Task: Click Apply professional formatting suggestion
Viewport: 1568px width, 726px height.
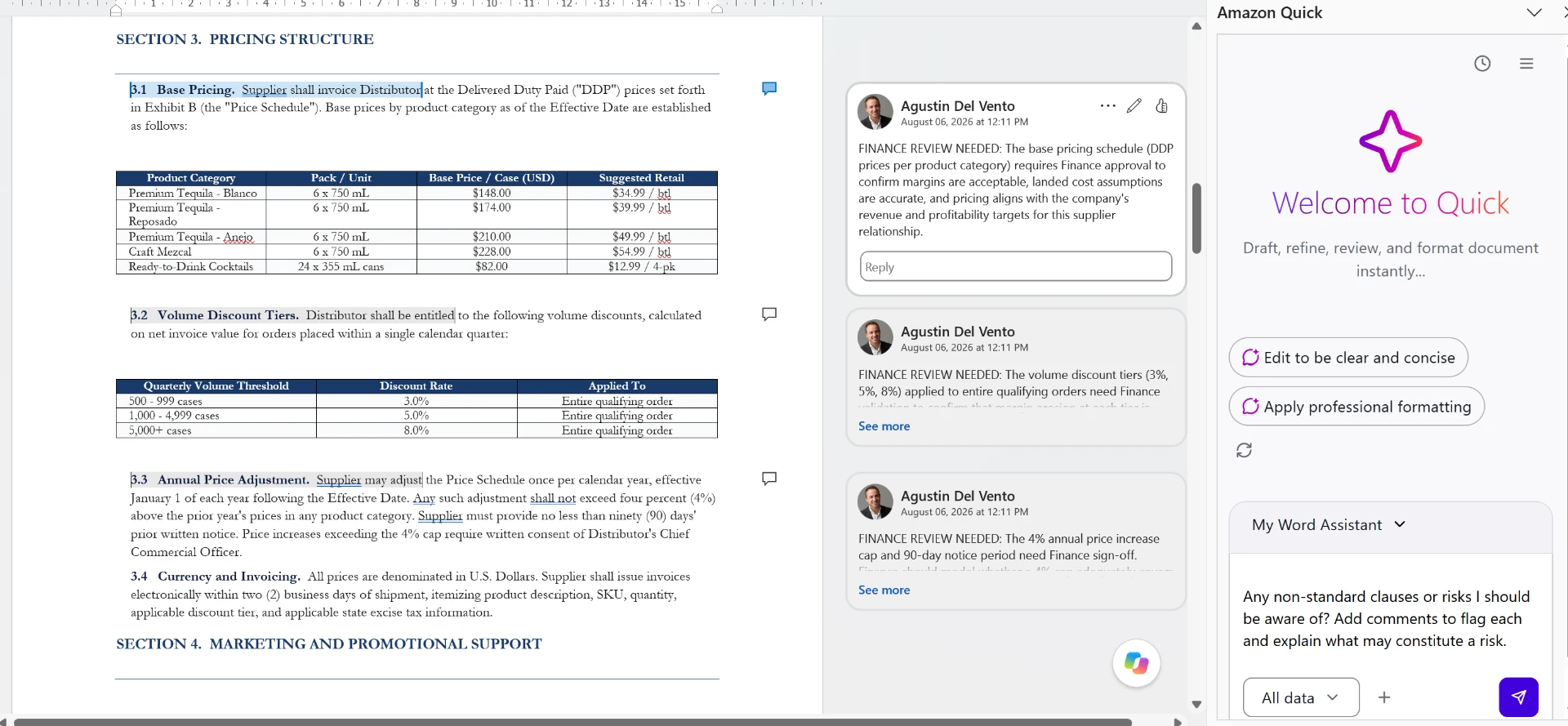Action: tap(1356, 407)
